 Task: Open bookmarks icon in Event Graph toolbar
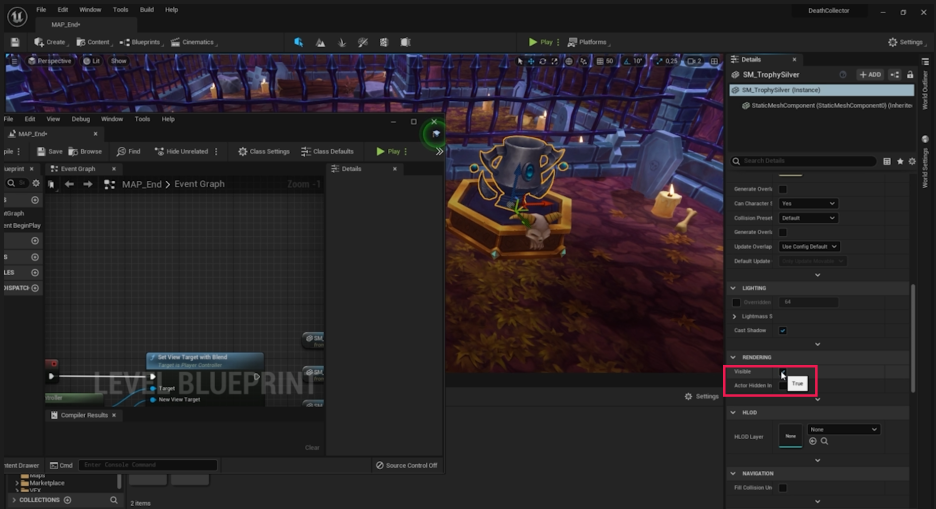[x=51, y=184]
